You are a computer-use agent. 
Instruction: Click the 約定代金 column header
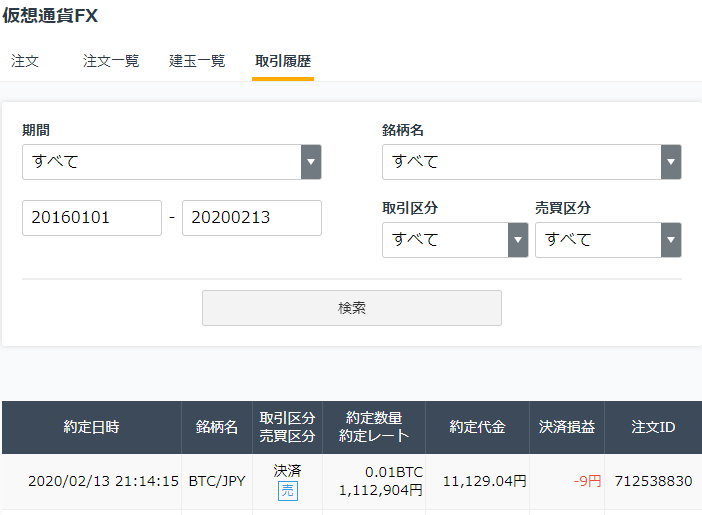click(477, 427)
